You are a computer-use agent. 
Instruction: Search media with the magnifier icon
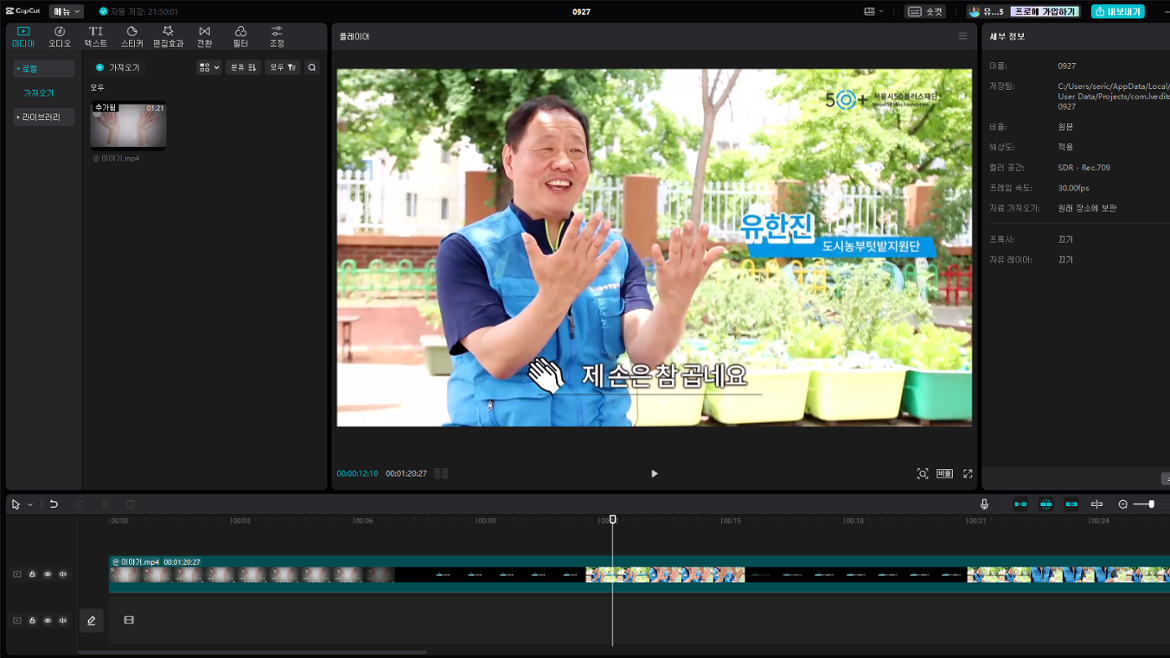pyautogui.click(x=312, y=68)
